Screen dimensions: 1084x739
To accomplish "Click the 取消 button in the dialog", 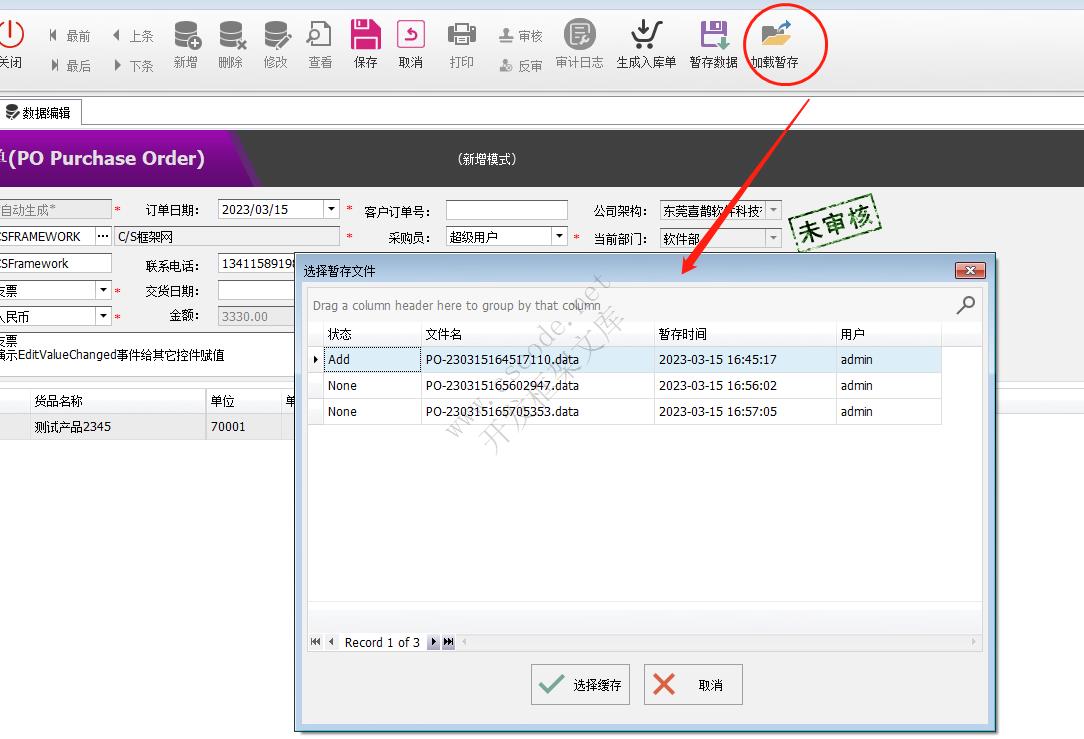I will [x=693, y=685].
